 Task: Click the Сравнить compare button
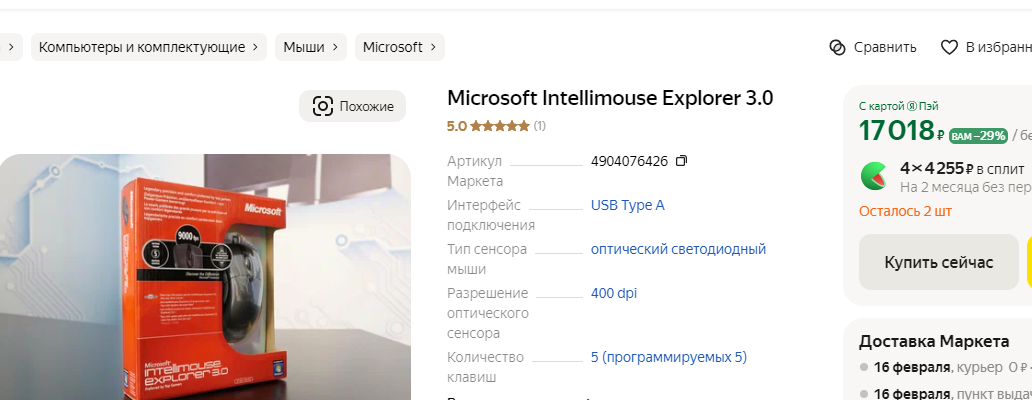[x=873, y=47]
